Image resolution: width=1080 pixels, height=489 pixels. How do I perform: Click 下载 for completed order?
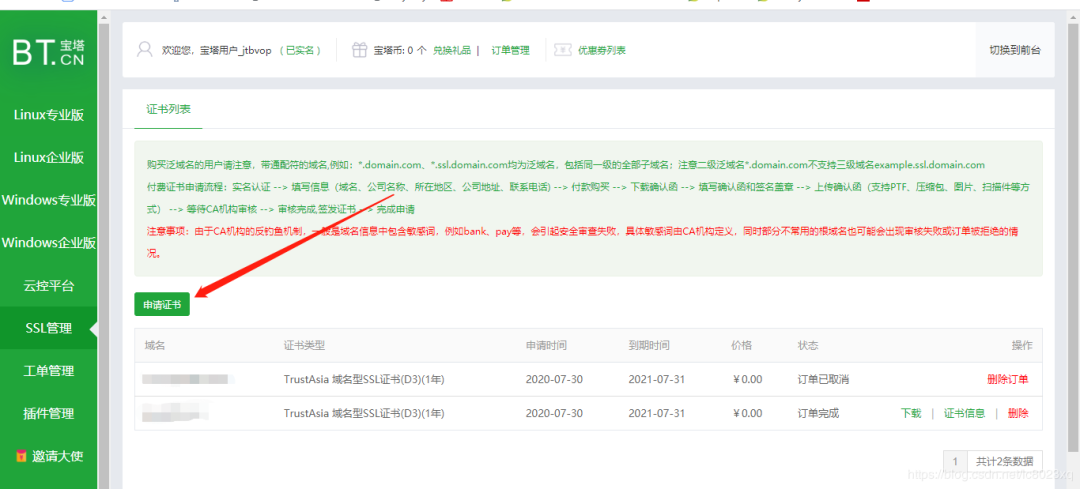click(911, 413)
